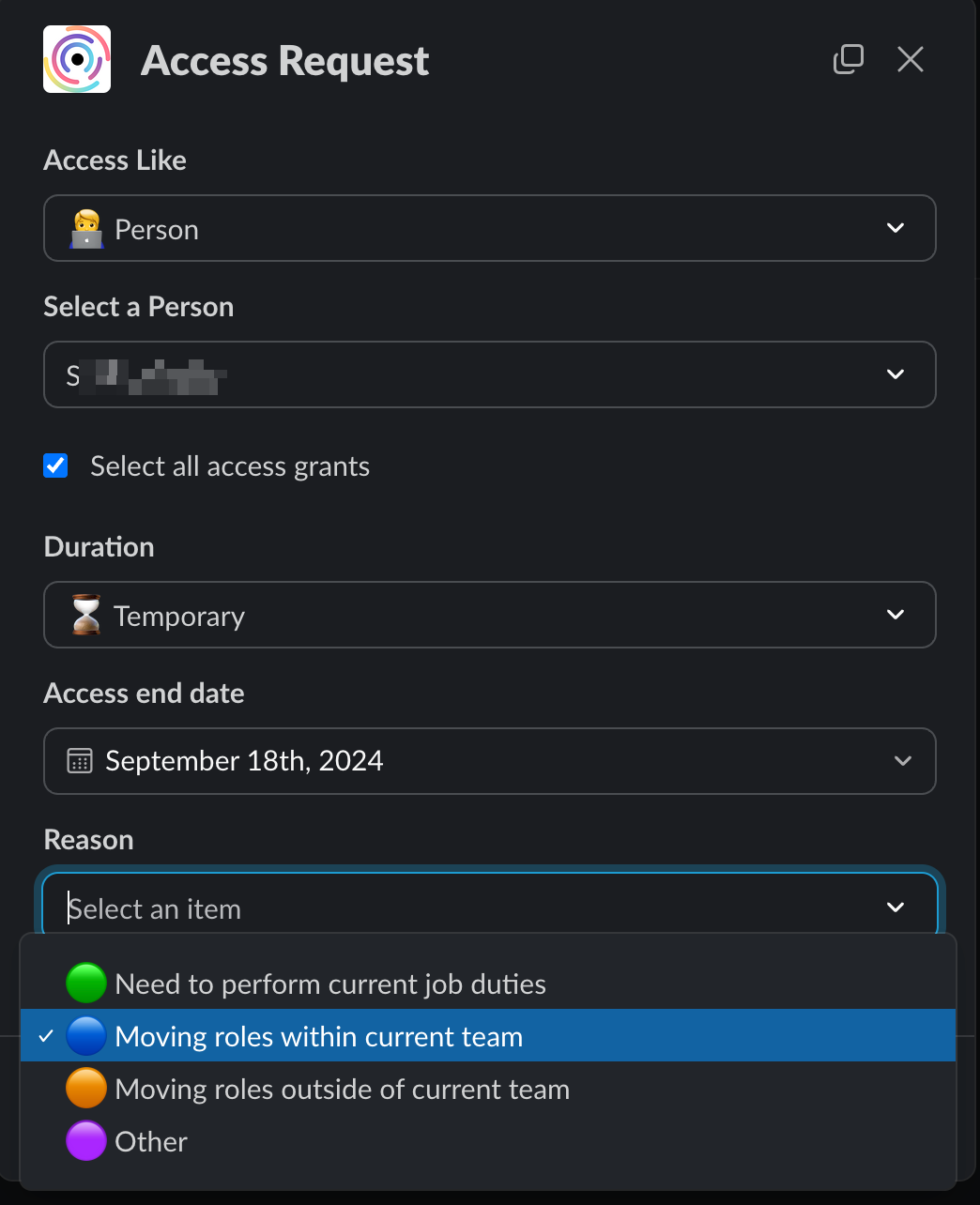The image size is (980, 1205).
Task: Choose Need to perform current job duties
Action: pos(330,984)
